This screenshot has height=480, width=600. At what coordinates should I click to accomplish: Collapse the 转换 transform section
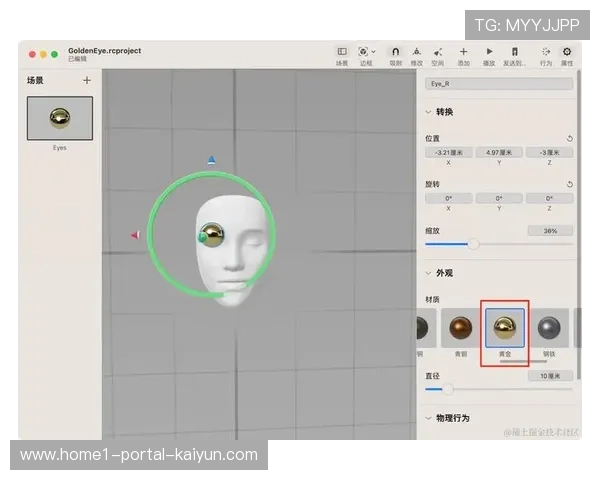pos(429,112)
